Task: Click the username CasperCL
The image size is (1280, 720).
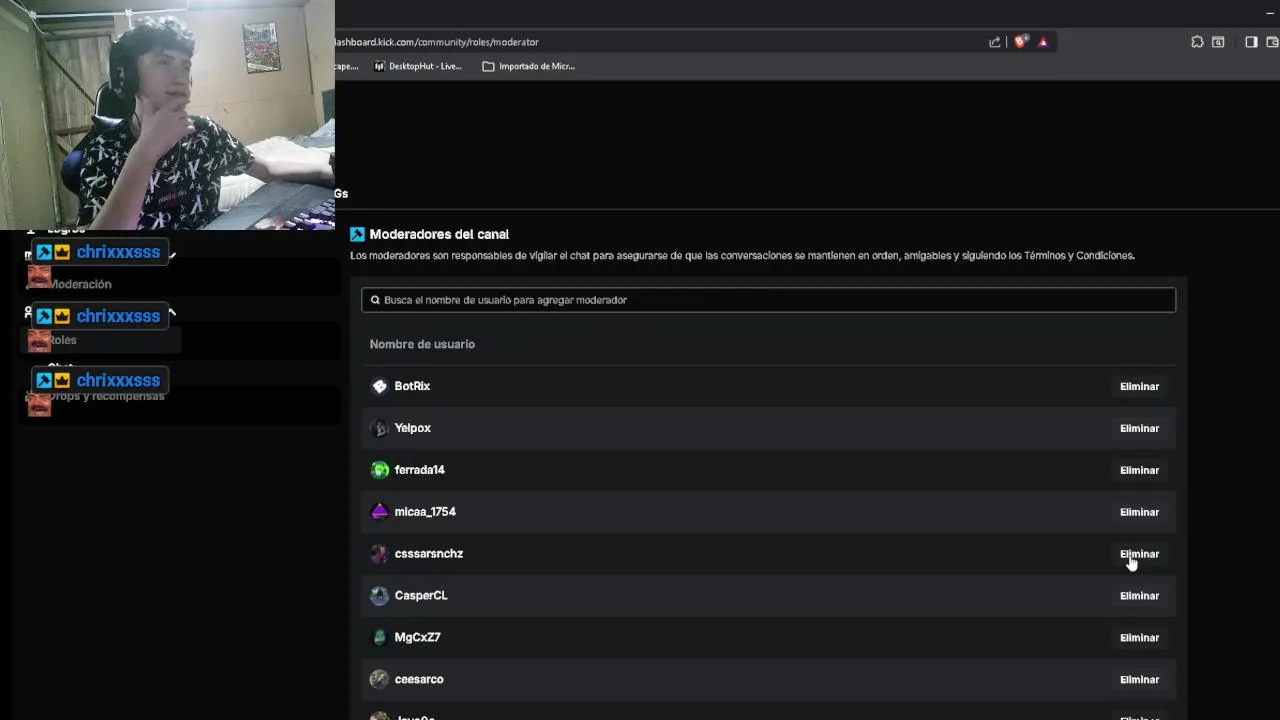Action: coord(420,596)
